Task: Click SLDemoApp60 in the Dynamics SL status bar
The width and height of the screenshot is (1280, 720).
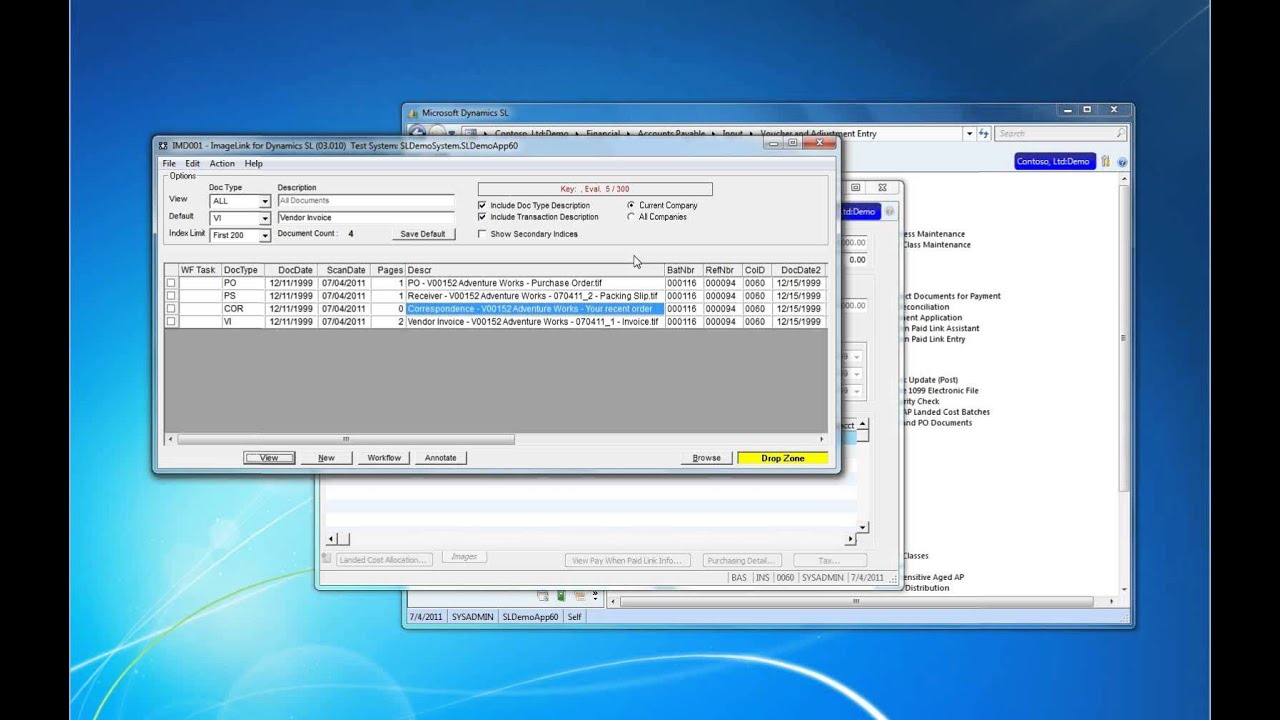Action: point(530,617)
